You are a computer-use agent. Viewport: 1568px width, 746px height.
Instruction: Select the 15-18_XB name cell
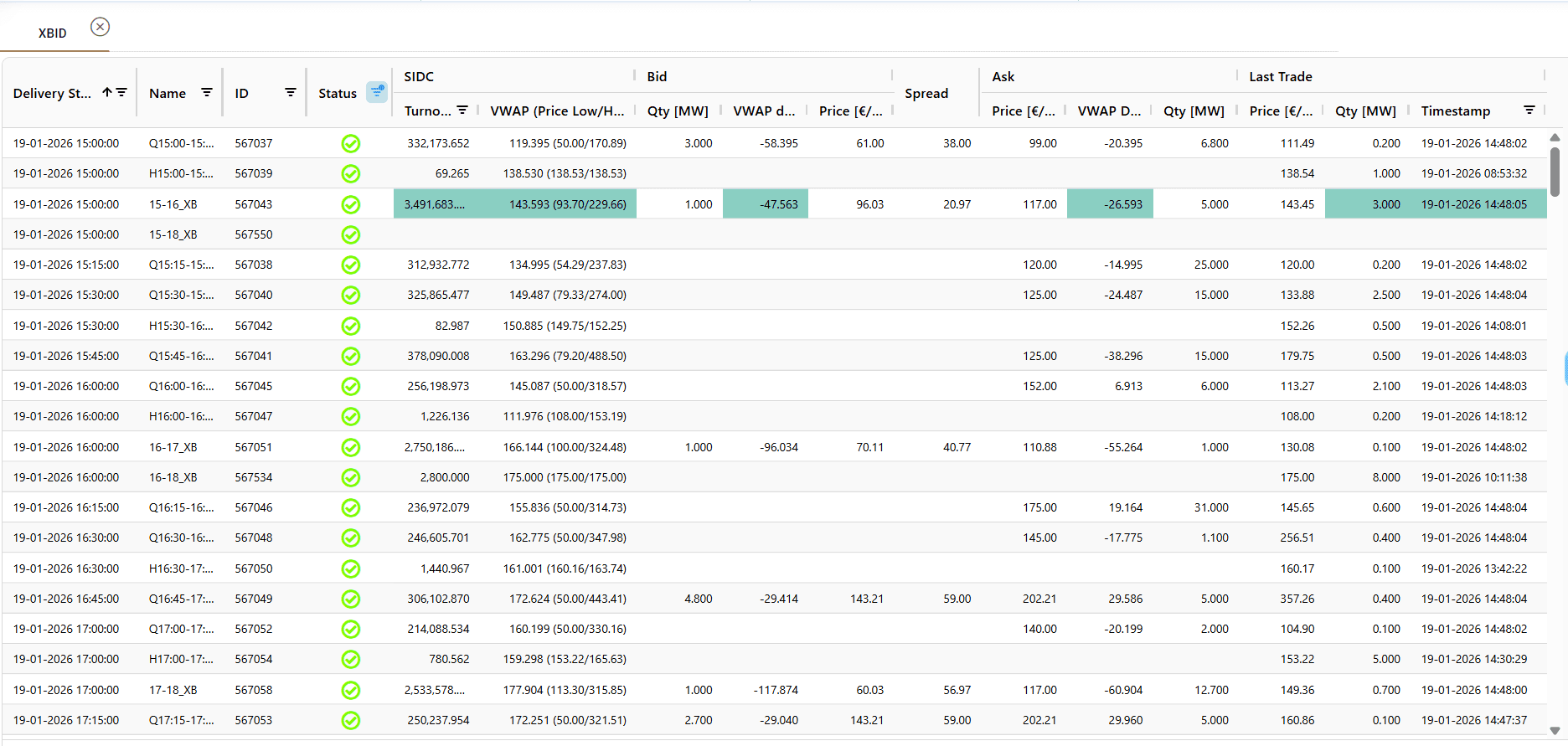[x=173, y=234]
